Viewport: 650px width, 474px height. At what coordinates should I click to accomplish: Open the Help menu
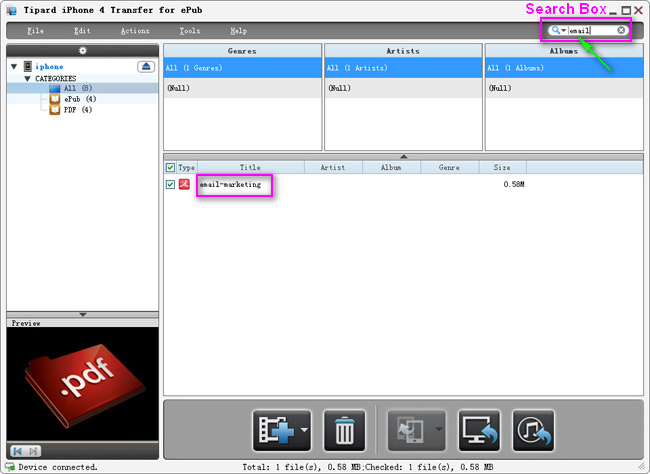click(238, 31)
